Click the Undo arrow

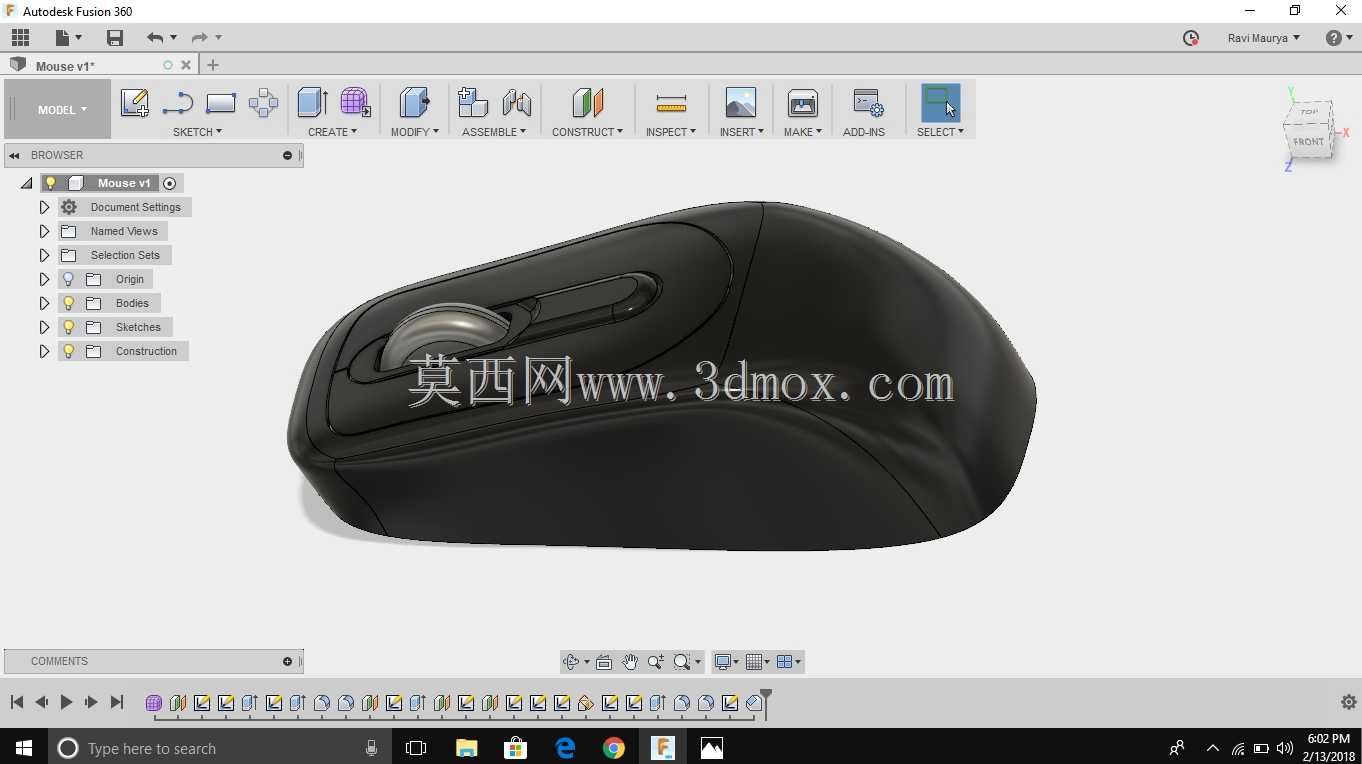[x=154, y=38]
